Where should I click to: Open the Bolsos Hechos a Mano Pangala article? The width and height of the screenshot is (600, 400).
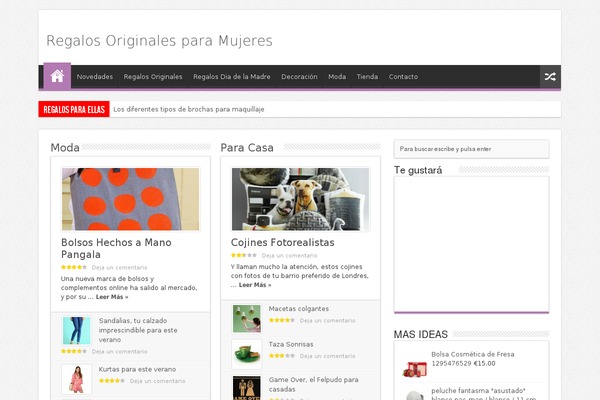click(x=116, y=248)
